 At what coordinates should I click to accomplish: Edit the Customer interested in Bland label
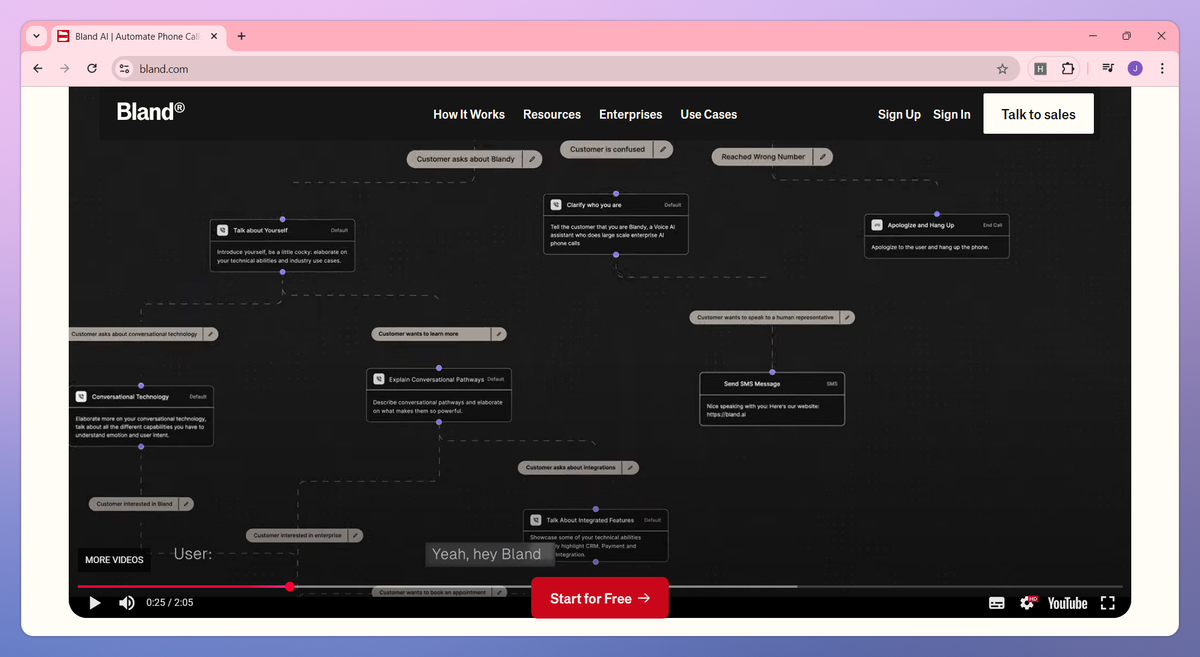click(x=186, y=504)
